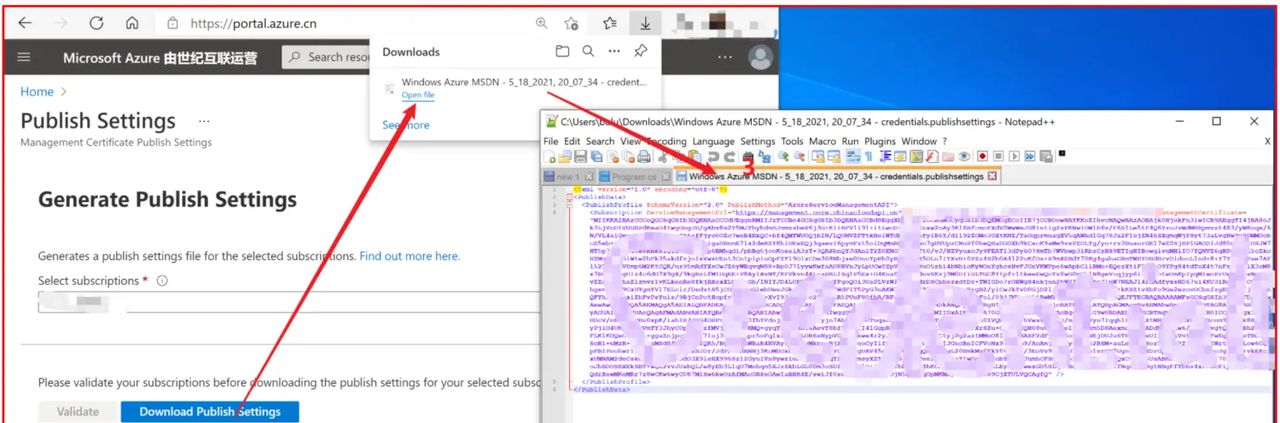Click Save recorded macro icon

click(1046, 156)
